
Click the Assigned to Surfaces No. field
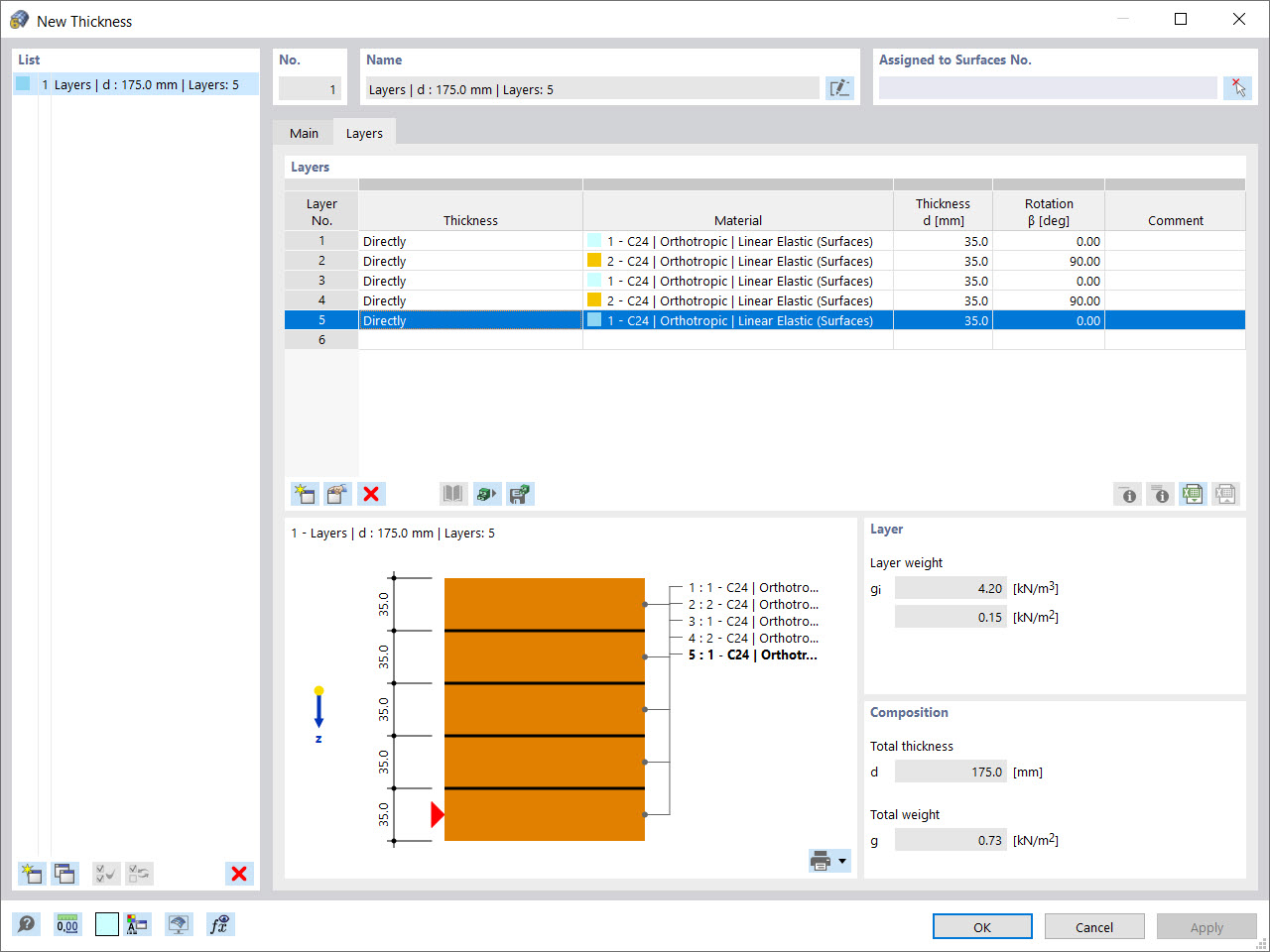pyautogui.click(x=1048, y=88)
